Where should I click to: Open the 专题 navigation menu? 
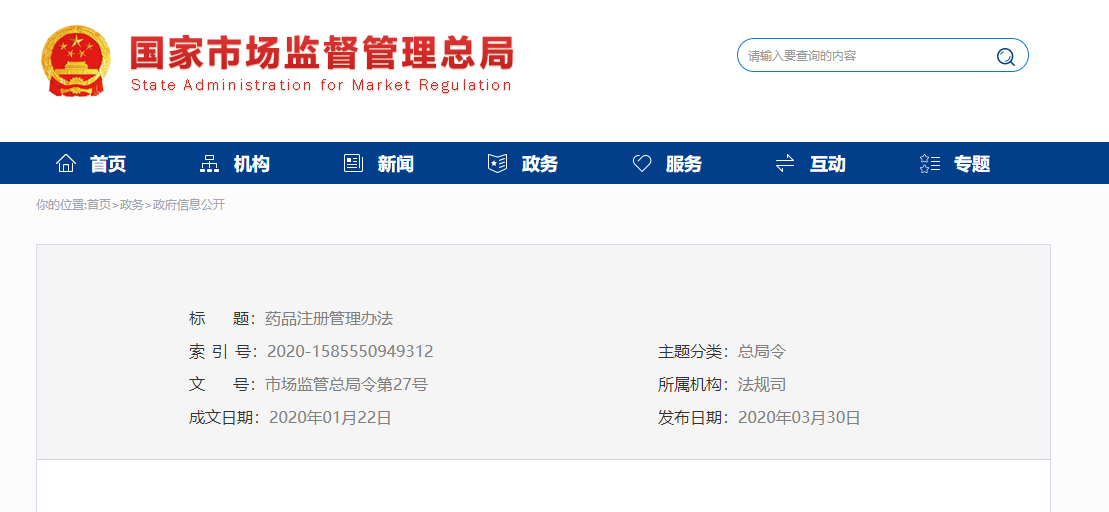[972, 164]
